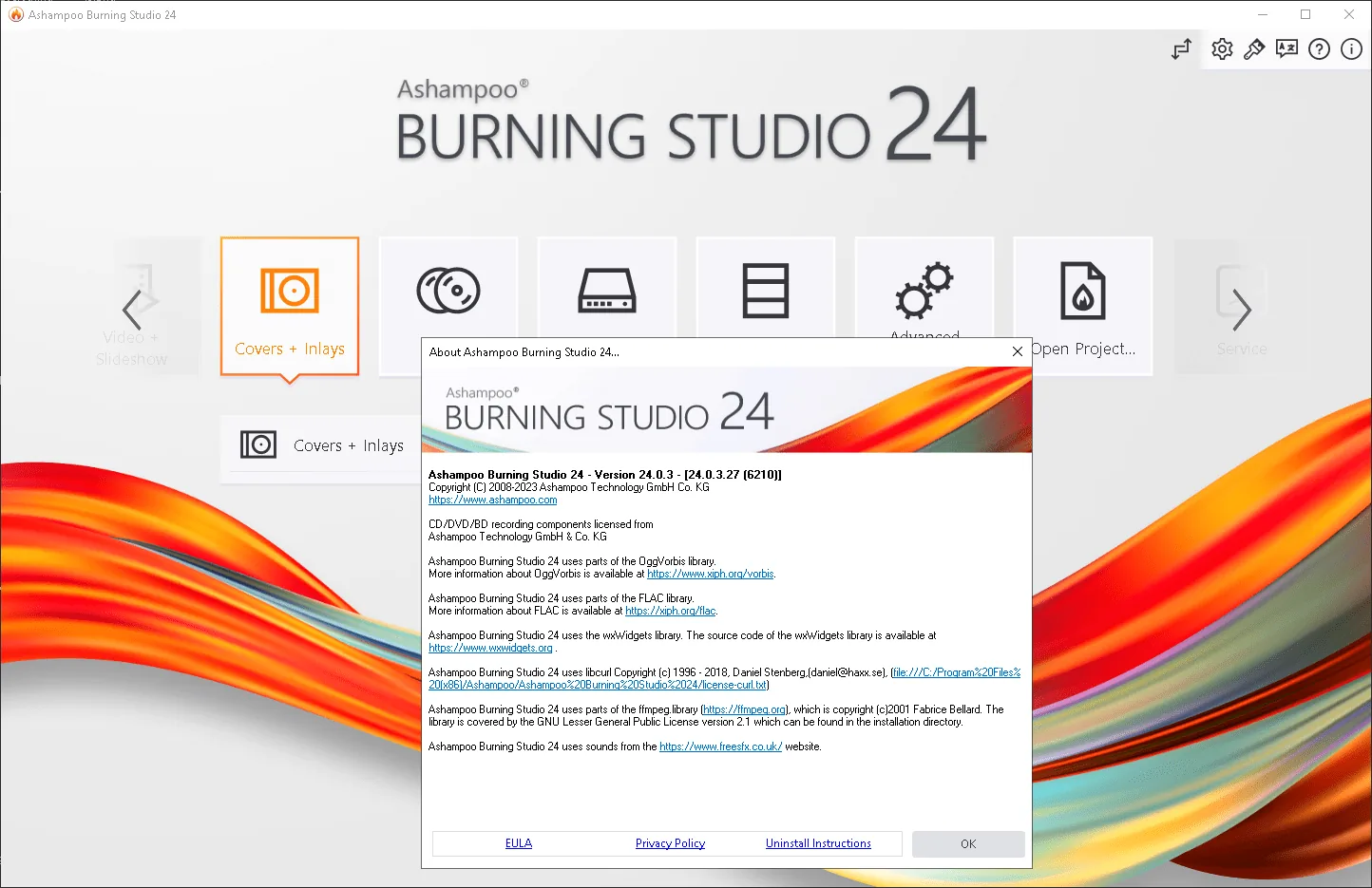This screenshot has height=888, width=1372.
Task: Open the Covers + Inlays tile
Action: [290, 306]
